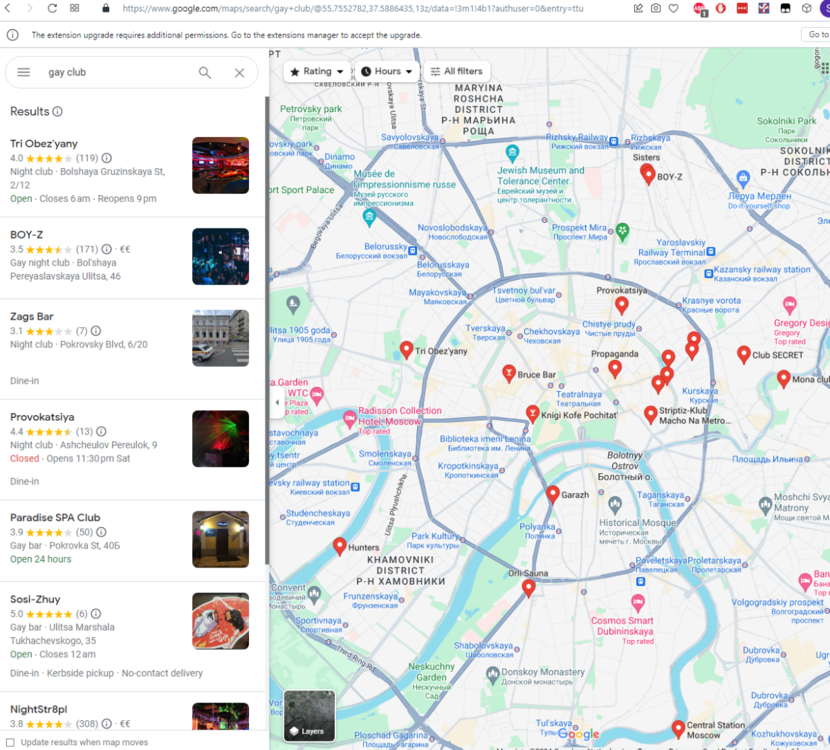Click the Musée de l'impressionnisme russe marker
This screenshot has width=830, height=750.
tap(369, 217)
